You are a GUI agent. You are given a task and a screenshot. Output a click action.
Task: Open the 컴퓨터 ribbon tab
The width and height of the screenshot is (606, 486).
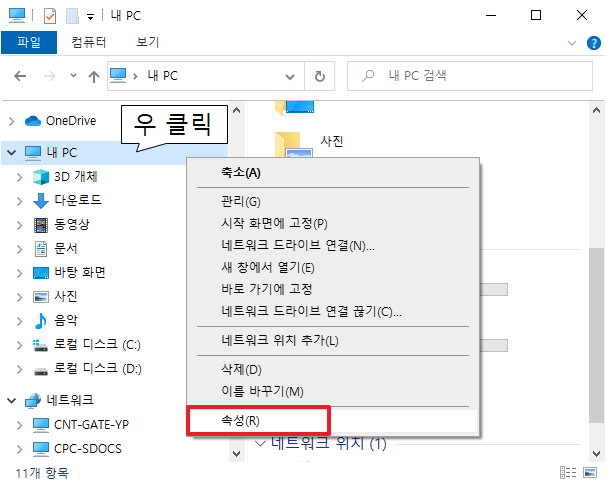91,43
